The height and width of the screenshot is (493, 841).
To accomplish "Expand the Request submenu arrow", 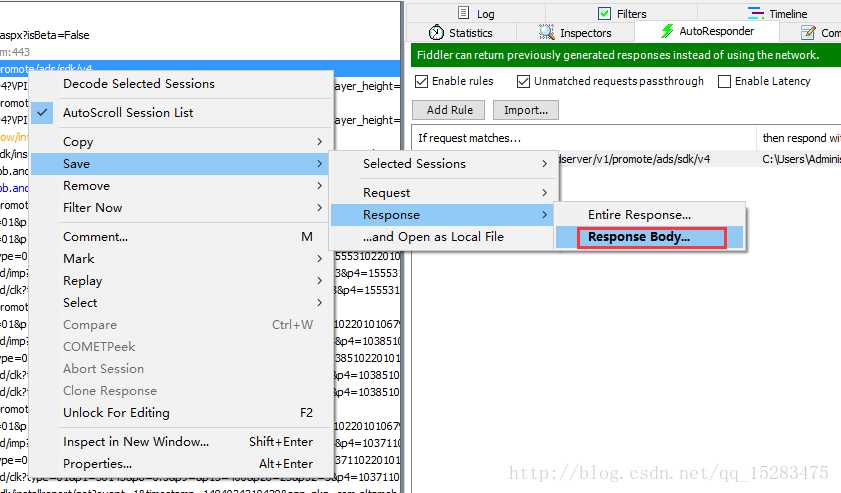I will [x=544, y=193].
